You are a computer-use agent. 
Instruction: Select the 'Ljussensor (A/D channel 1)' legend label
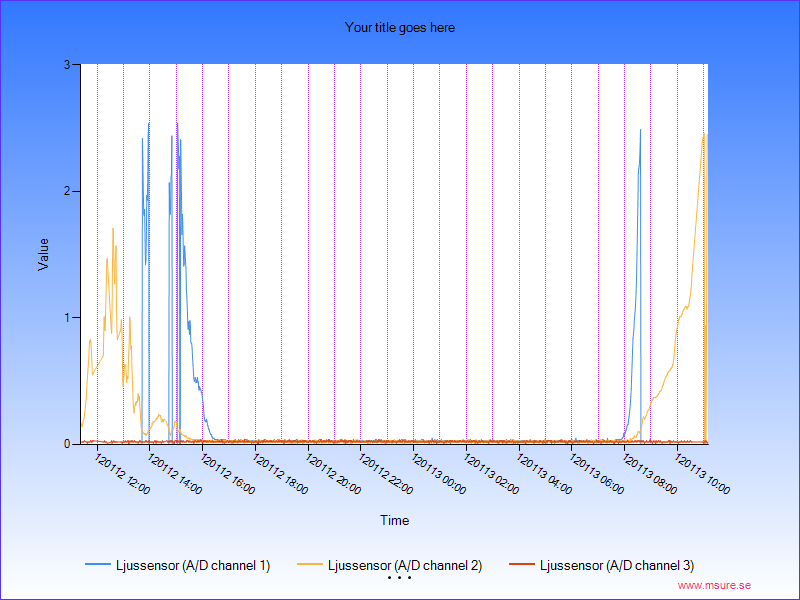coord(192,566)
